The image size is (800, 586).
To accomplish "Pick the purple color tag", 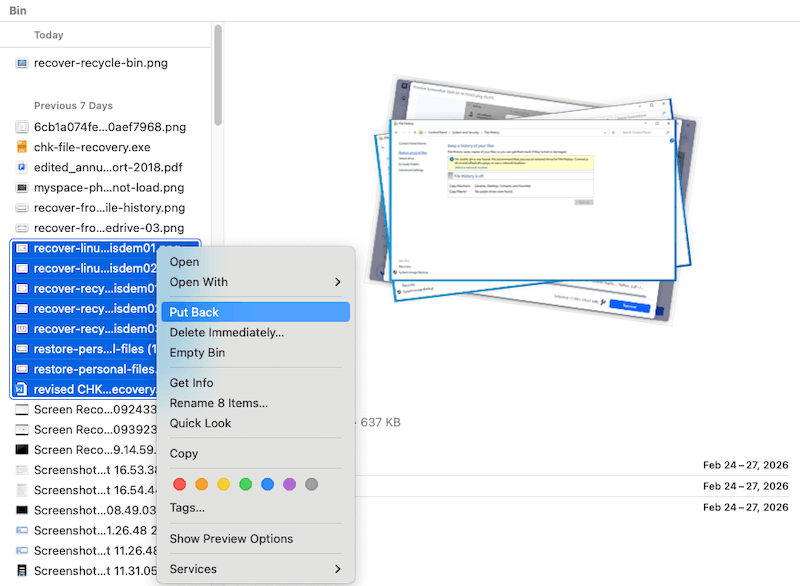I will [289, 484].
